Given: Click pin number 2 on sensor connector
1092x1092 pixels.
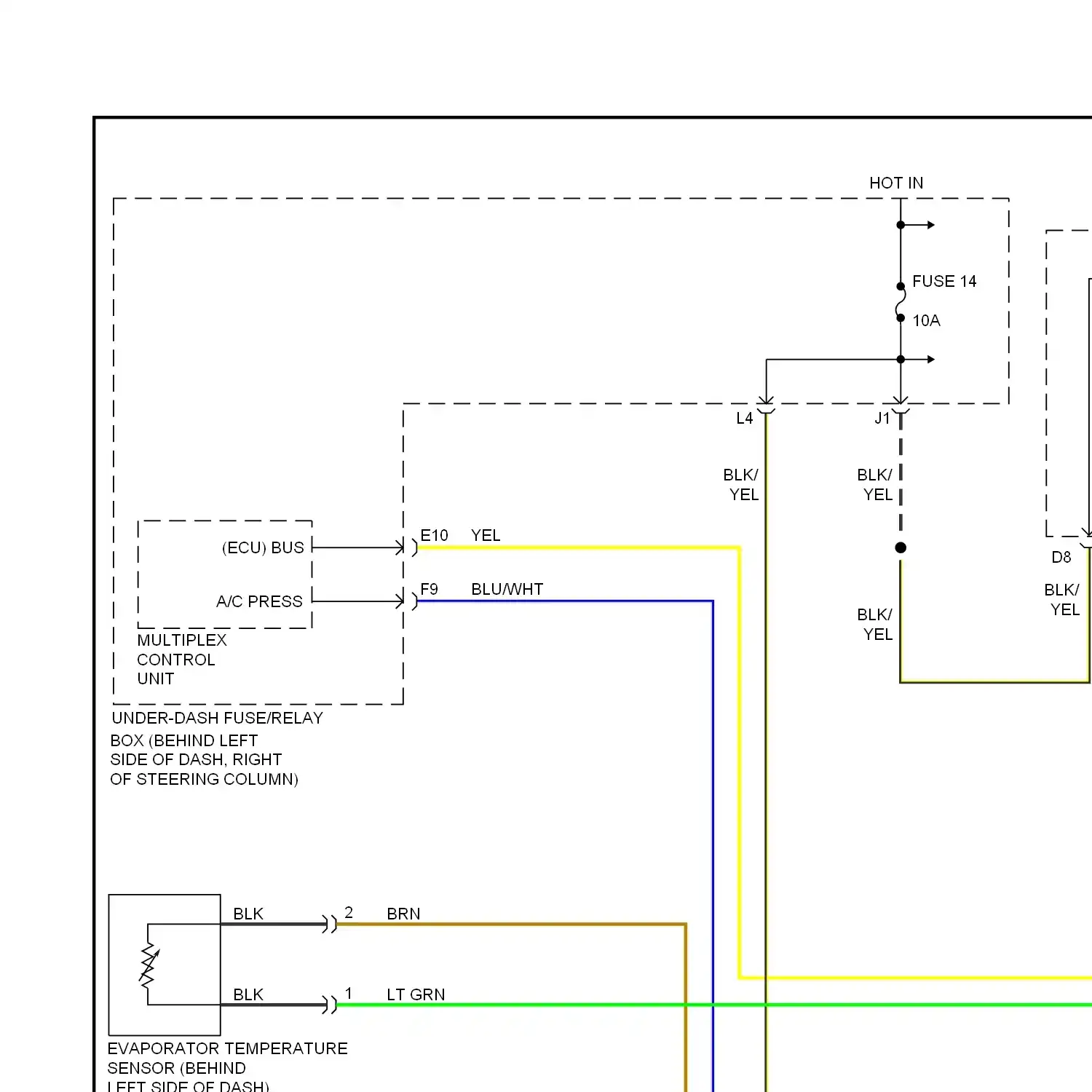Looking at the screenshot, I should click(349, 912).
